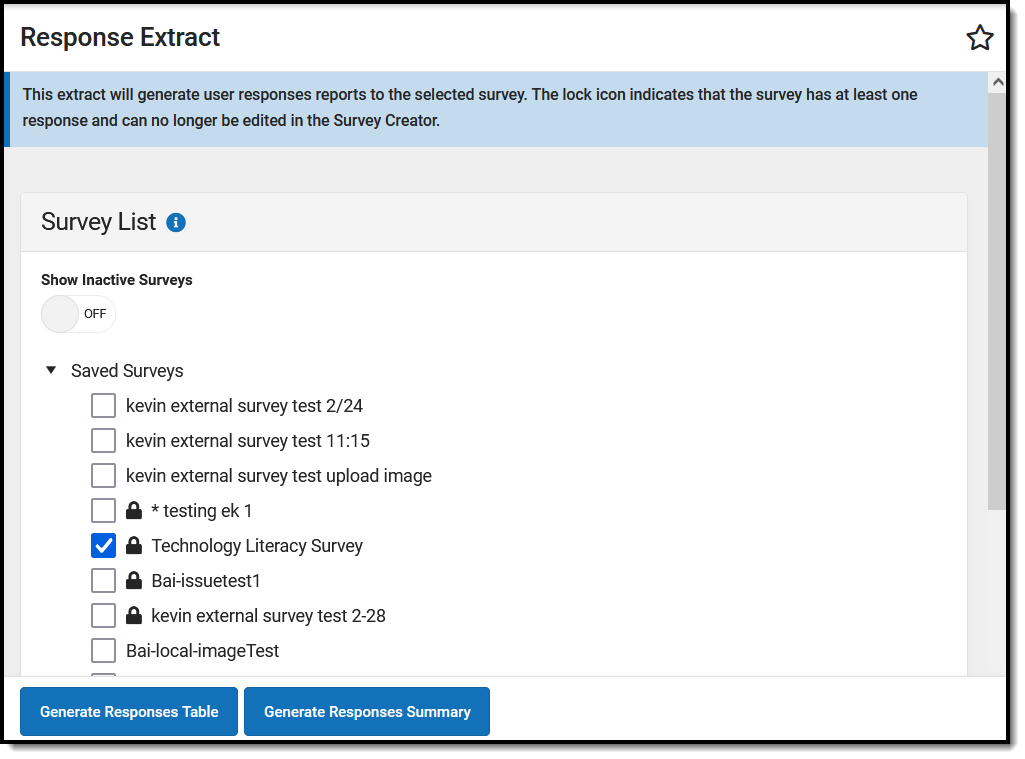Check the testing ek 1 checkbox
Viewport: 1025px width, 759px height.
coord(103,511)
